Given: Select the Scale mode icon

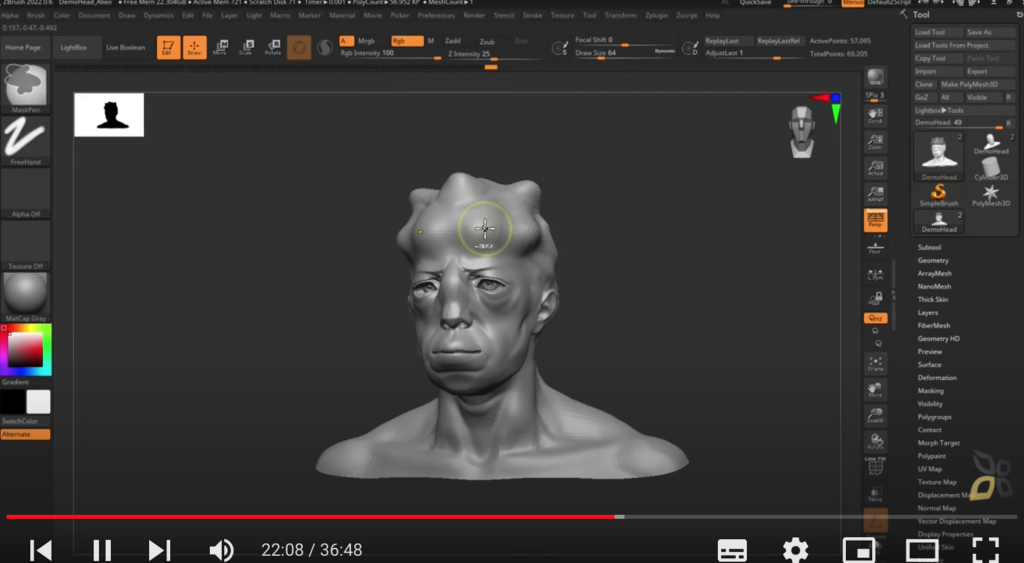Looking at the screenshot, I should [x=246, y=48].
